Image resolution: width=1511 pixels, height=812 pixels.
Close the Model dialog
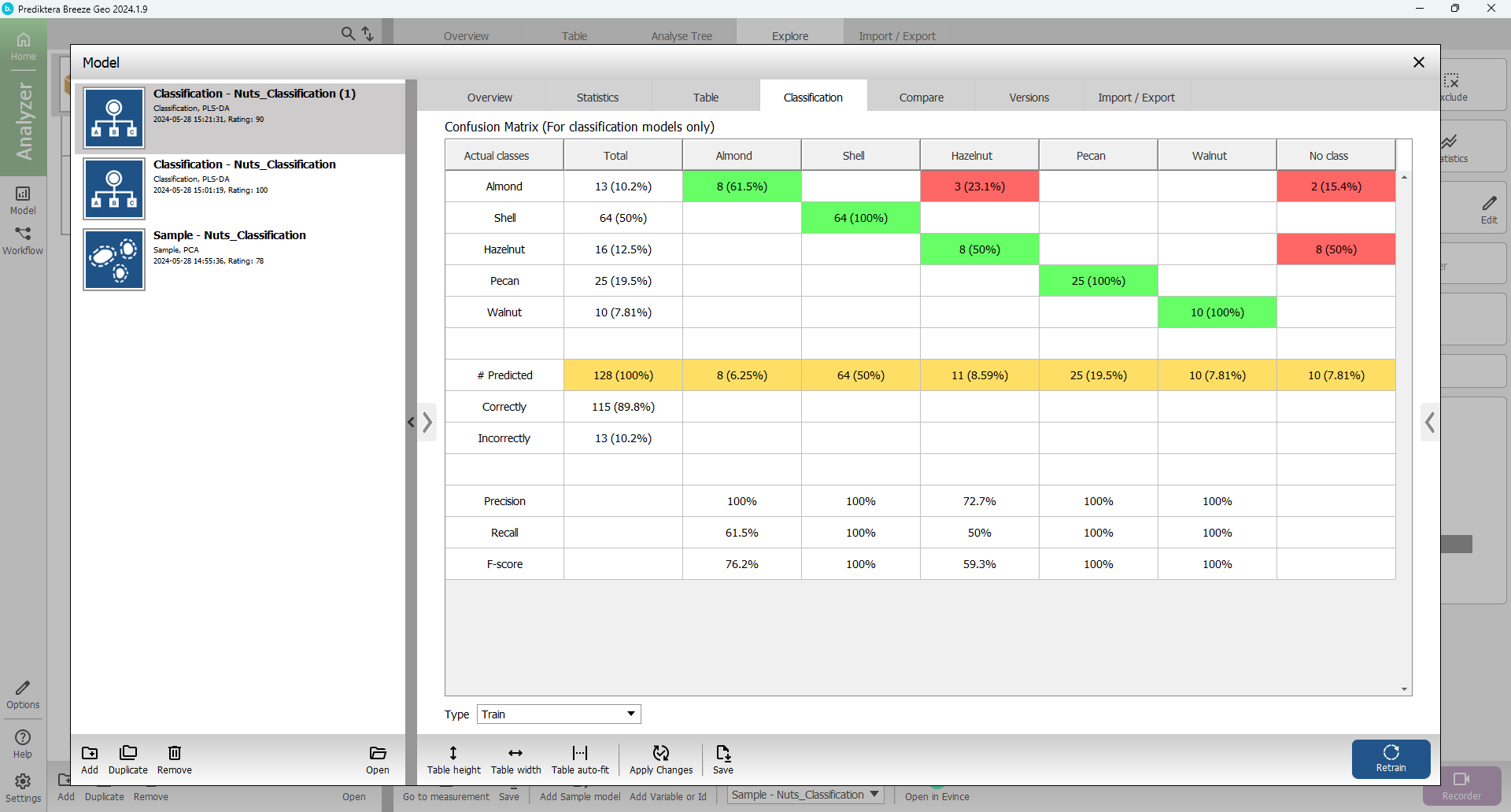point(1418,62)
